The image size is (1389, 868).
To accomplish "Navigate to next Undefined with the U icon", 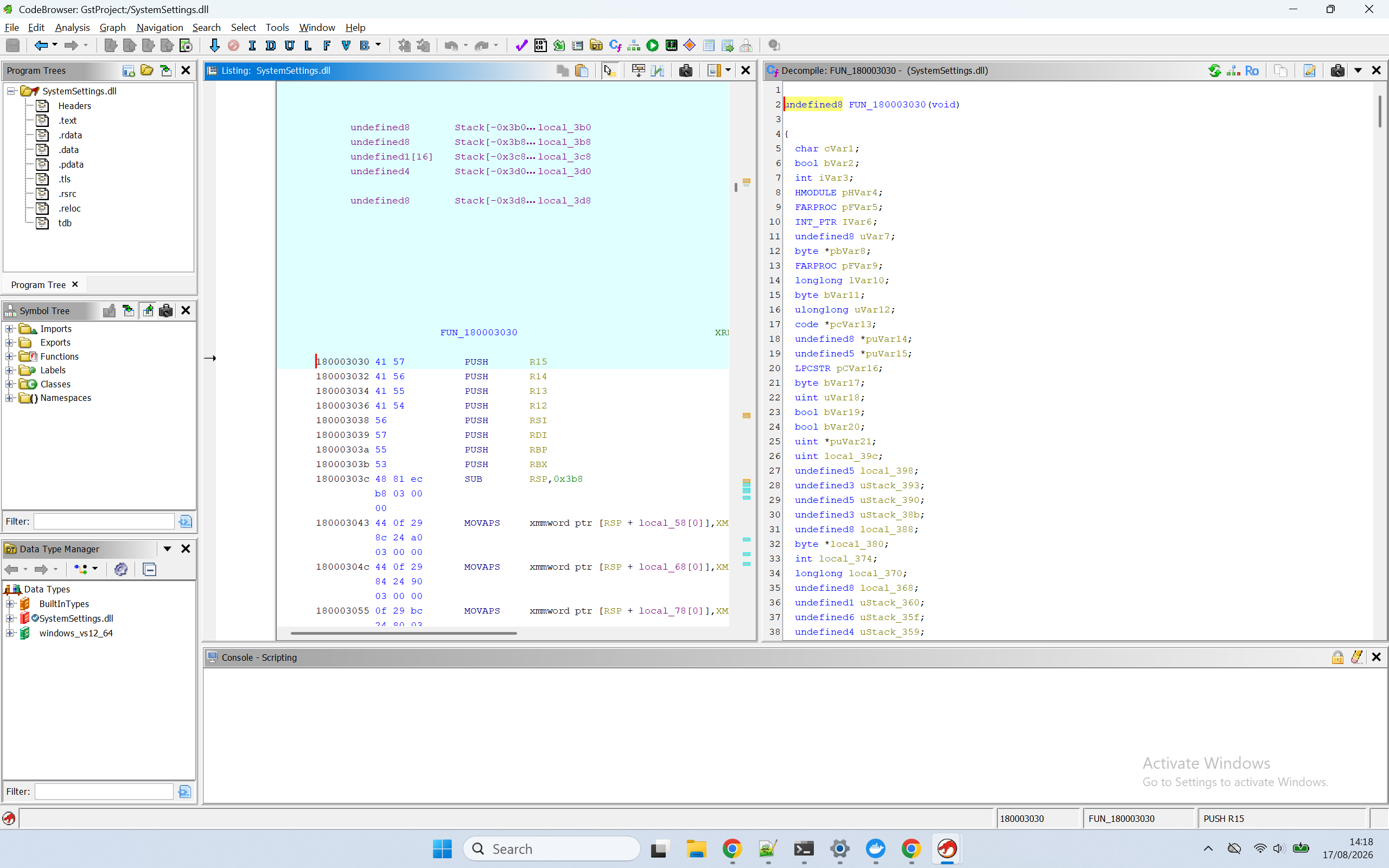I will click(289, 46).
